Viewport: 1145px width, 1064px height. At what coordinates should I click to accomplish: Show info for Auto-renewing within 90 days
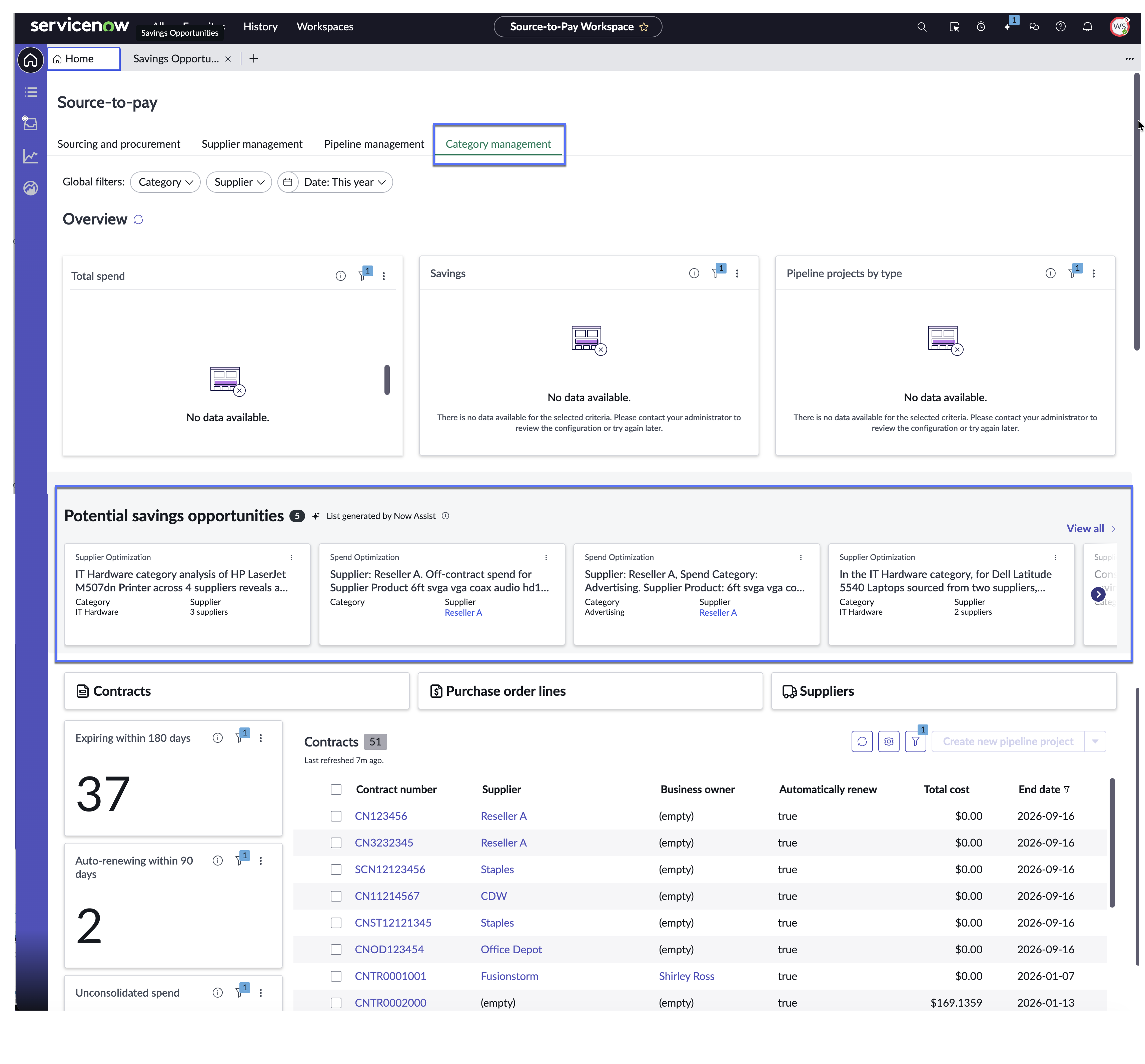[218, 861]
